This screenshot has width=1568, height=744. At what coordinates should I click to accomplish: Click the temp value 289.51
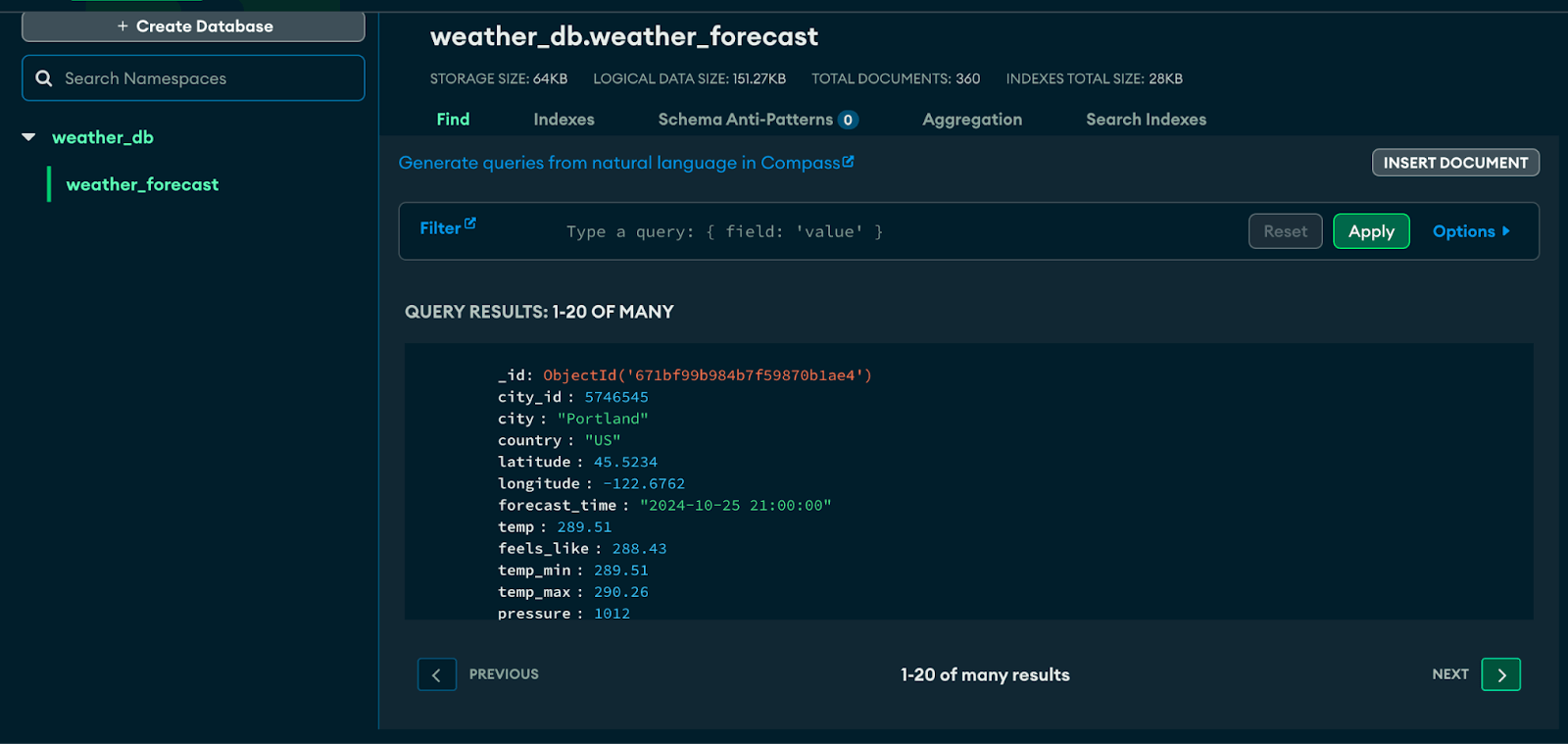[x=584, y=526]
